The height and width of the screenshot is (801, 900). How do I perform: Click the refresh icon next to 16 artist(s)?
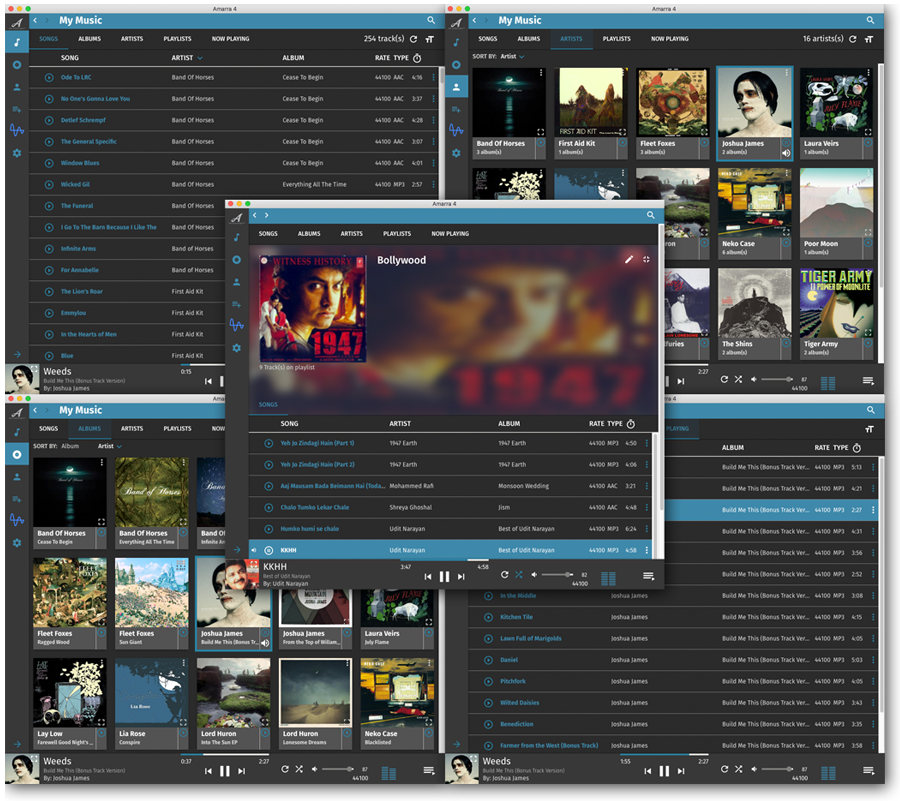pyautogui.click(x=852, y=39)
